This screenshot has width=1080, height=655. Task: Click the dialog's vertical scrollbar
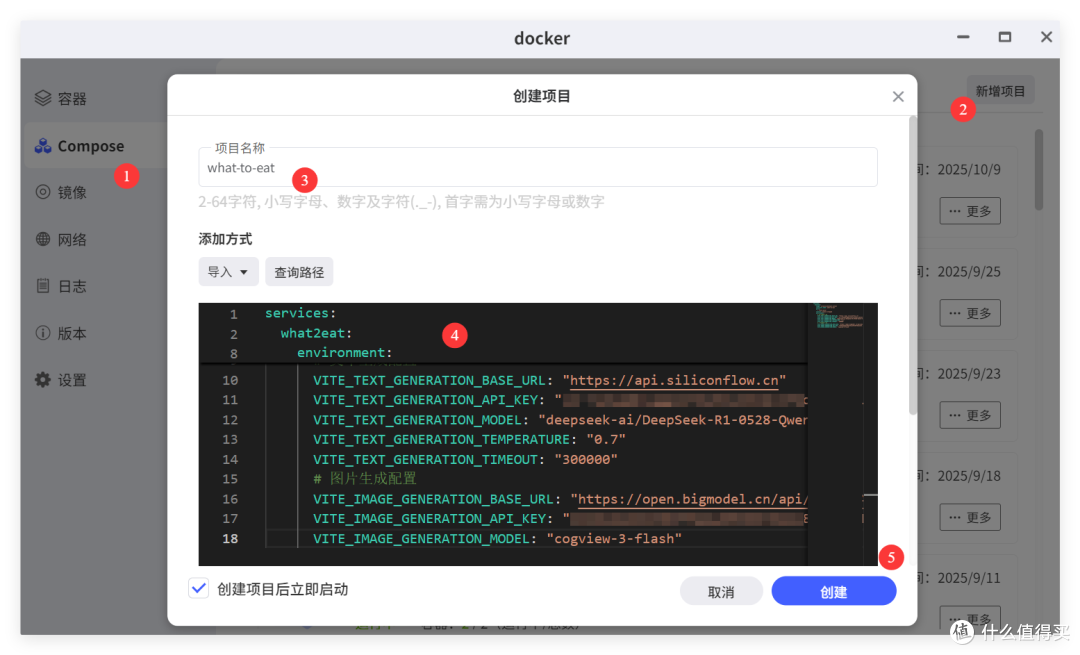913,265
